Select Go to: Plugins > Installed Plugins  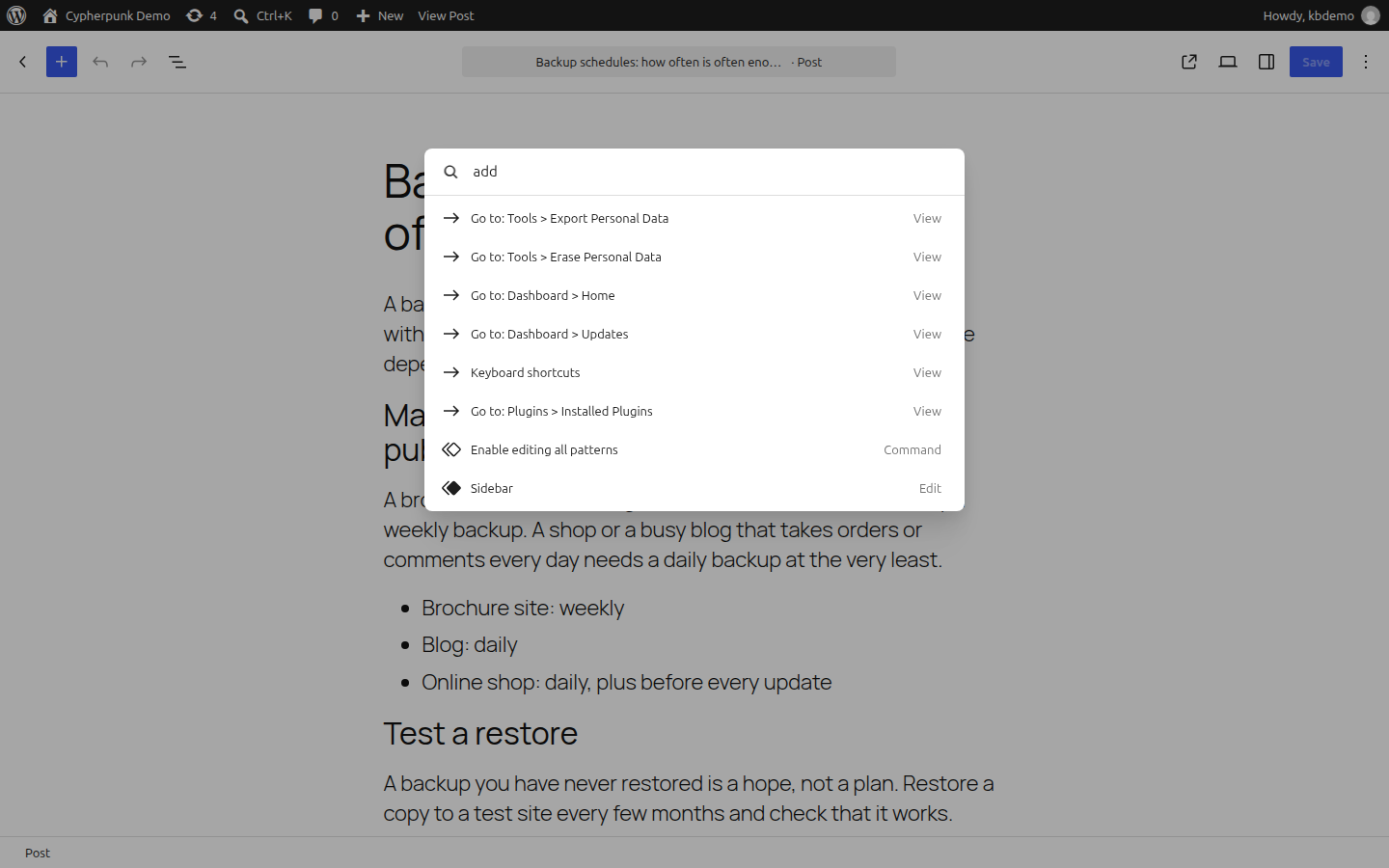pos(694,411)
